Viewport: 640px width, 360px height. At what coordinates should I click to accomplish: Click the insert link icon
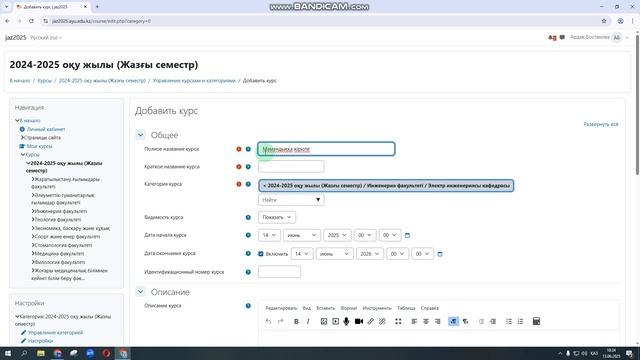371,322
